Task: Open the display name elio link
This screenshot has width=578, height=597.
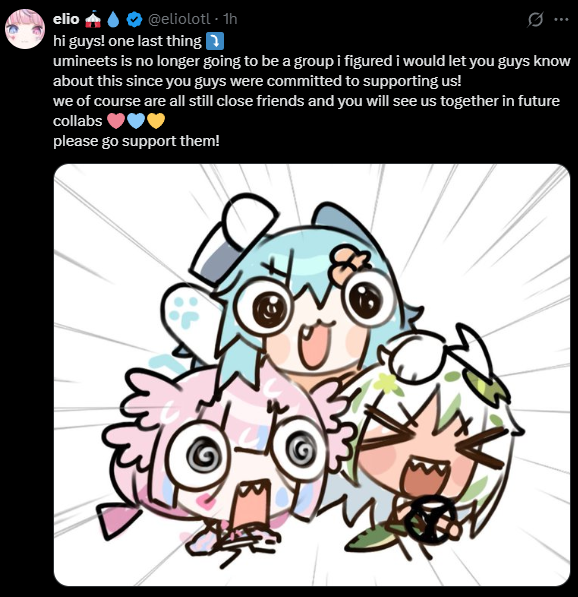Action: pyautogui.click(x=66, y=19)
